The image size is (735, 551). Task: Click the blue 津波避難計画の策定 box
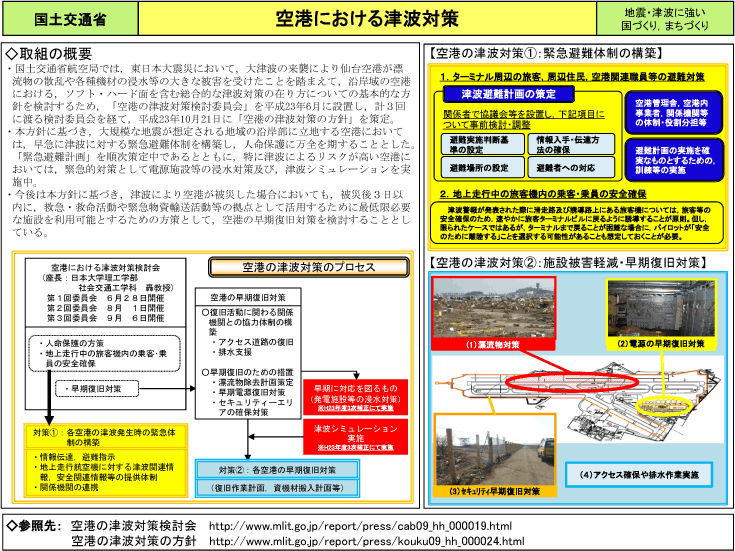click(x=508, y=94)
